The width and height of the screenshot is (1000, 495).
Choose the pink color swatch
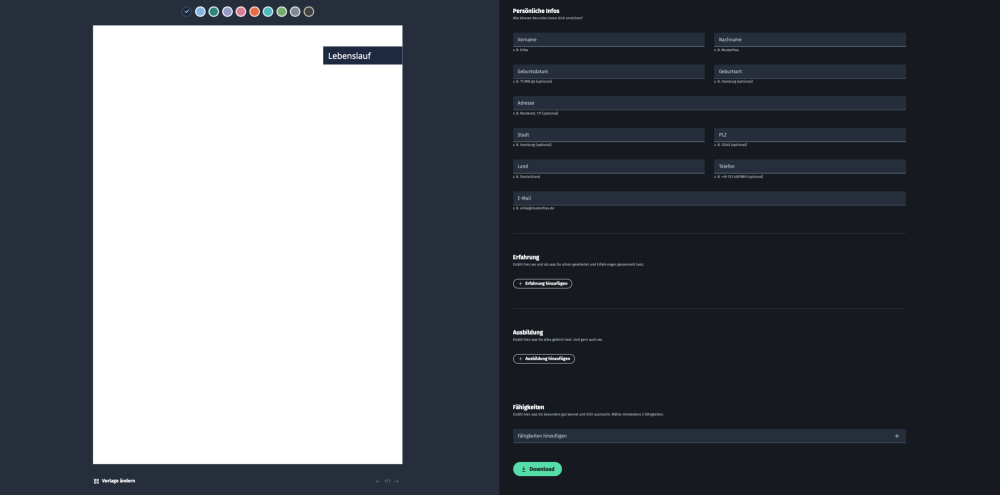[240, 11]
